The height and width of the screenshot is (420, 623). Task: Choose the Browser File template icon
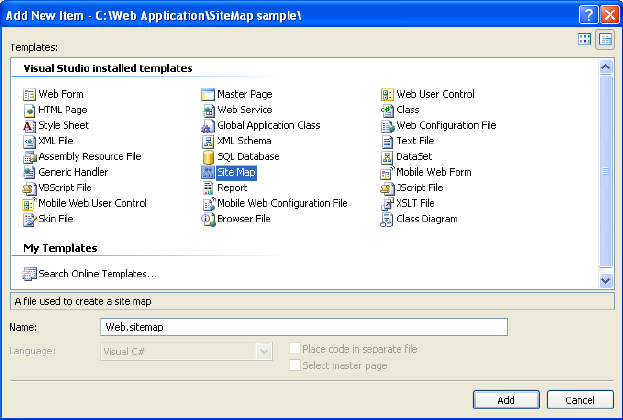click(x=208, y=219)
